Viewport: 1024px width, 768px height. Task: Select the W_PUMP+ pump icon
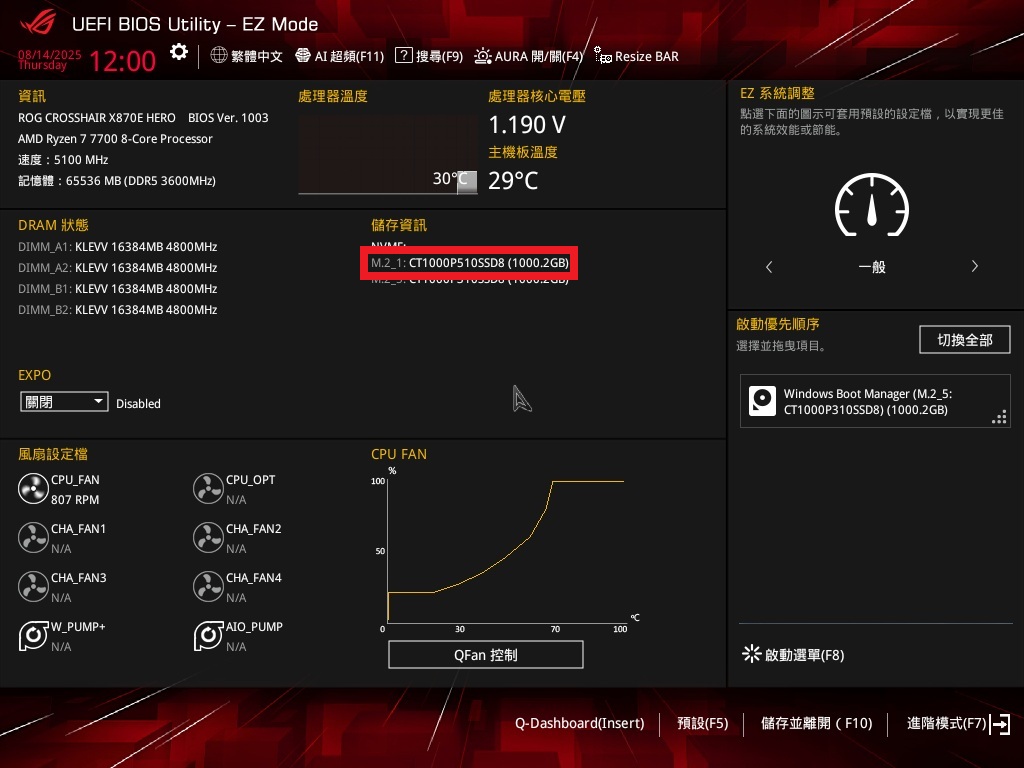click(33, 635)
